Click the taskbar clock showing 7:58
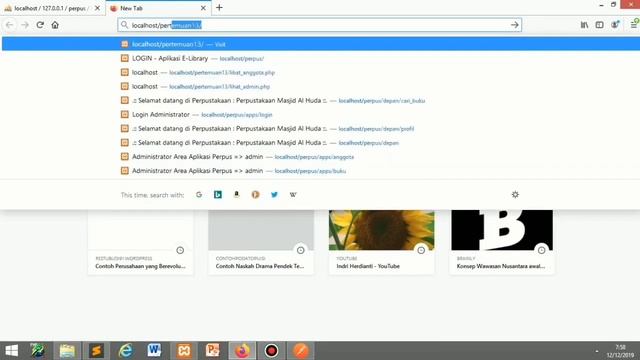 [x=620, y=351]
